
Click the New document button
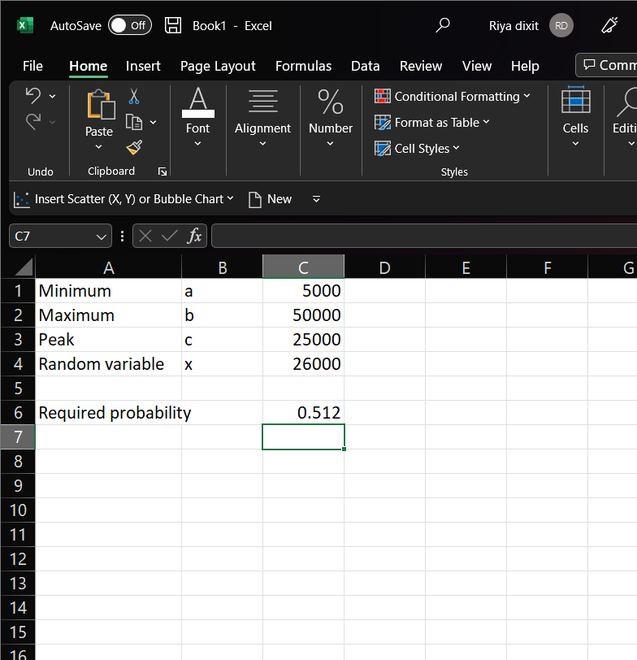[x=270, y=199]
